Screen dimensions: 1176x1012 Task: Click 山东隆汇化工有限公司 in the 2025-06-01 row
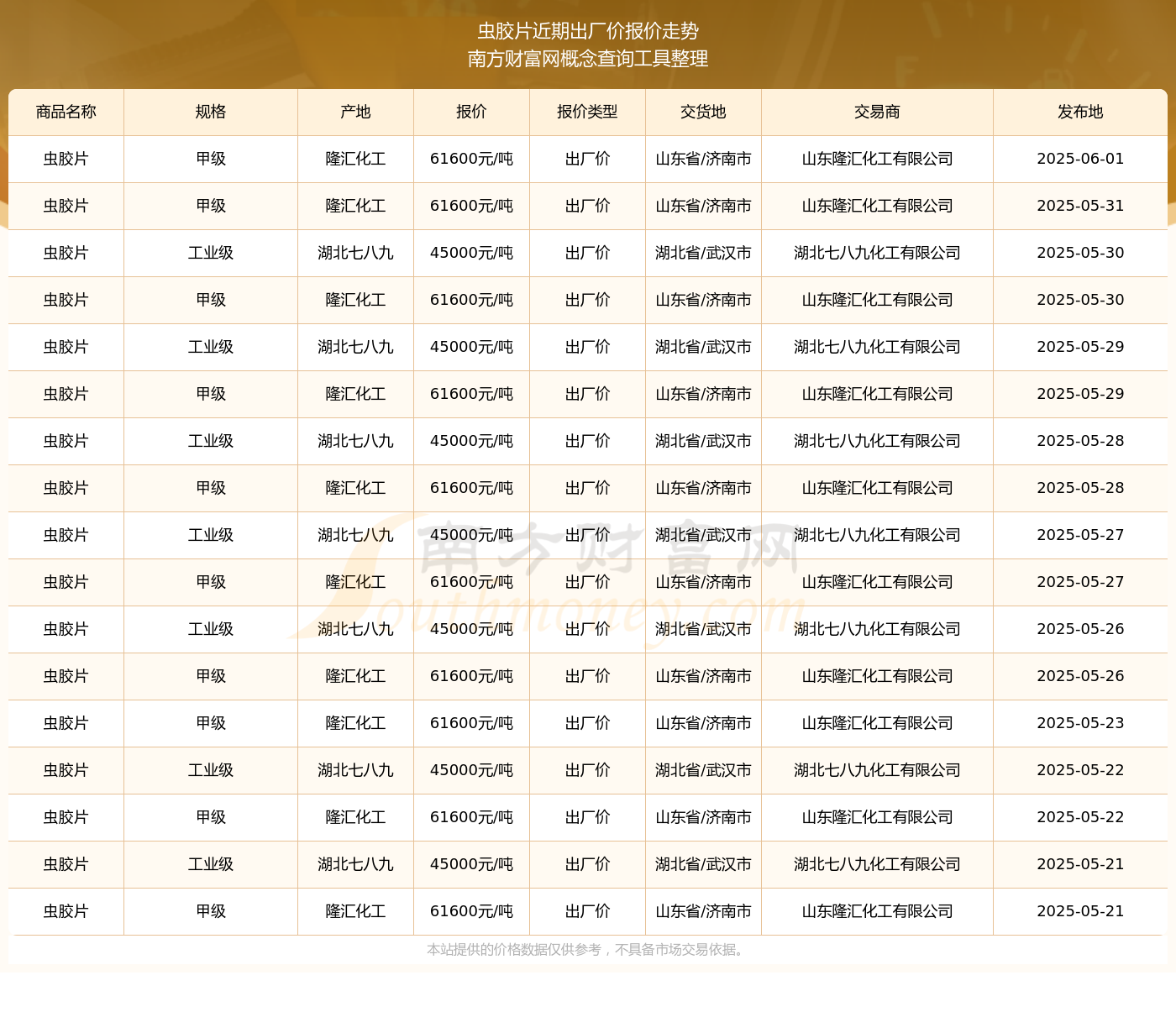click(x=877, y=159)
